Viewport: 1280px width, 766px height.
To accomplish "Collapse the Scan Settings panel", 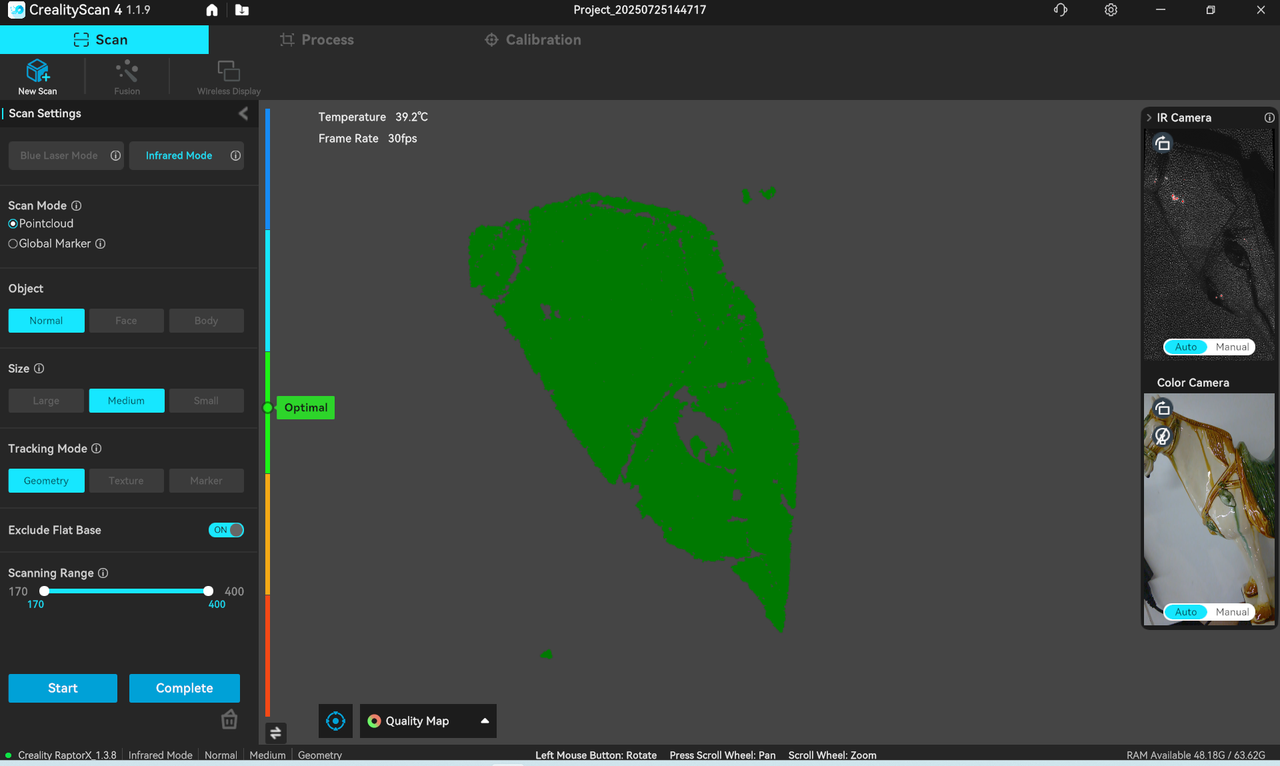I will pos(243,114).
